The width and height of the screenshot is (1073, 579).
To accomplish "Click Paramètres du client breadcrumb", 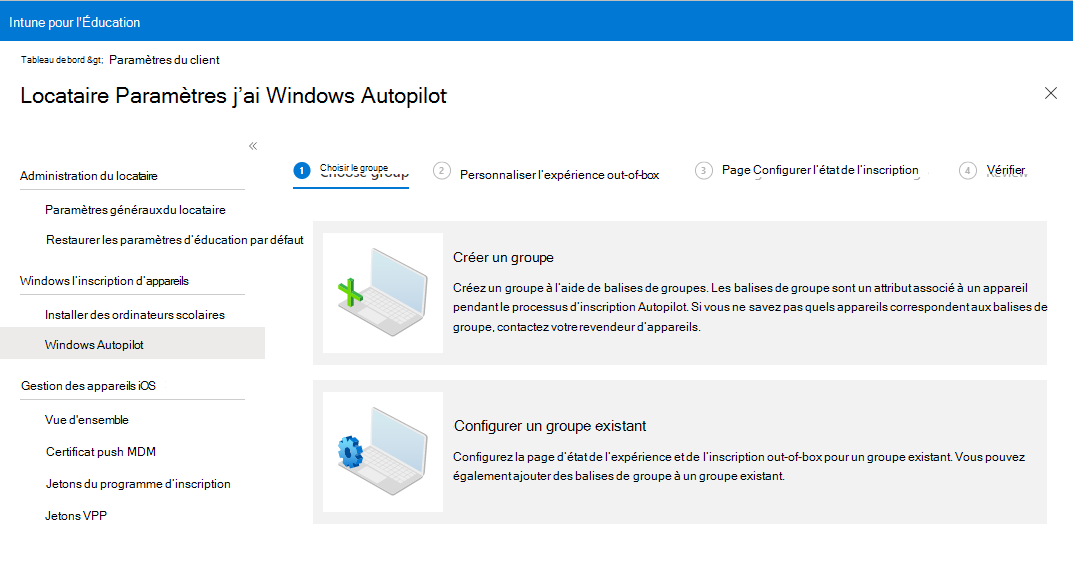I will coord(164,60).
